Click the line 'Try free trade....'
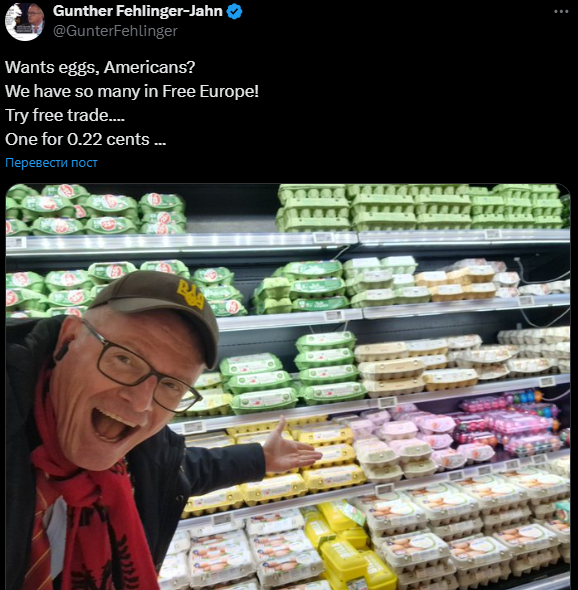The width and height of the screenshot is (578, 590). click(x=65, y=115)
